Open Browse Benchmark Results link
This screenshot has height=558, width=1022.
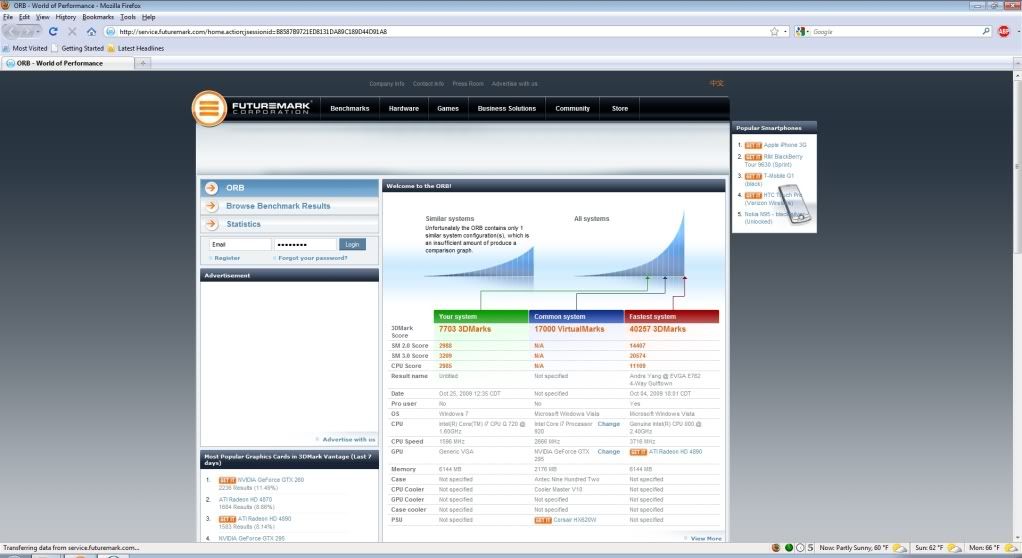click(278, 206)
